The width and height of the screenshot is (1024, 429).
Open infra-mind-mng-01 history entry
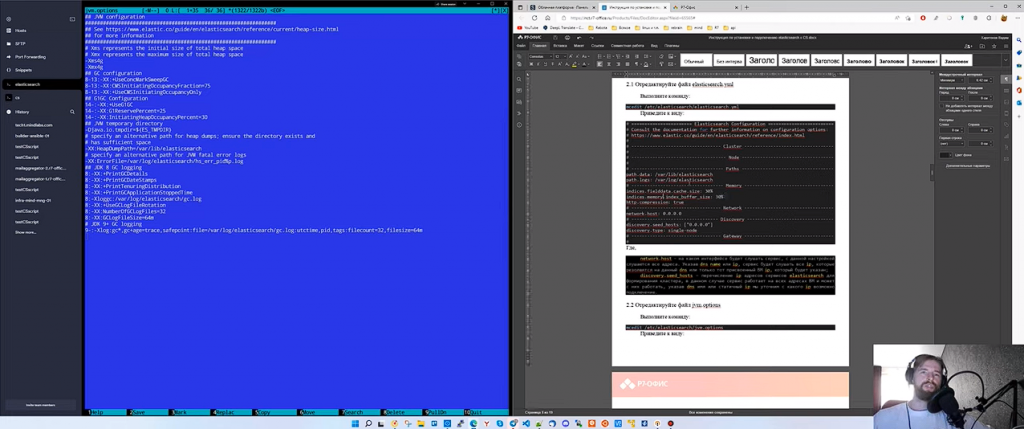[33, 200]
